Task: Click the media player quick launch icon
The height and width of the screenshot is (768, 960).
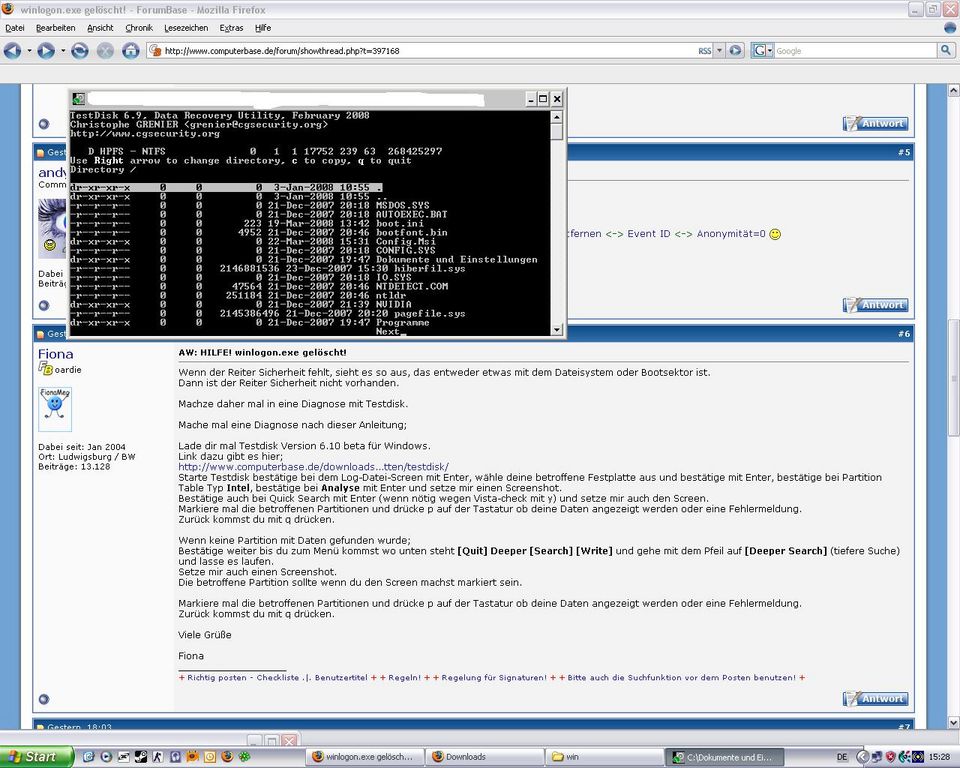Action: (x=106, y=757)
